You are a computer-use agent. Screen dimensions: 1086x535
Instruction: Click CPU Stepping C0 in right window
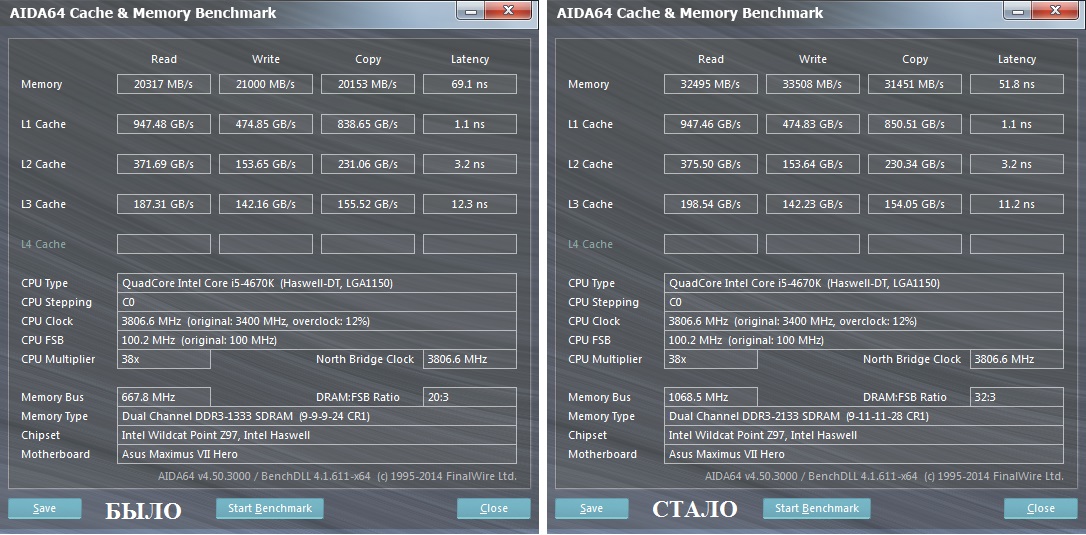point(864,302)
